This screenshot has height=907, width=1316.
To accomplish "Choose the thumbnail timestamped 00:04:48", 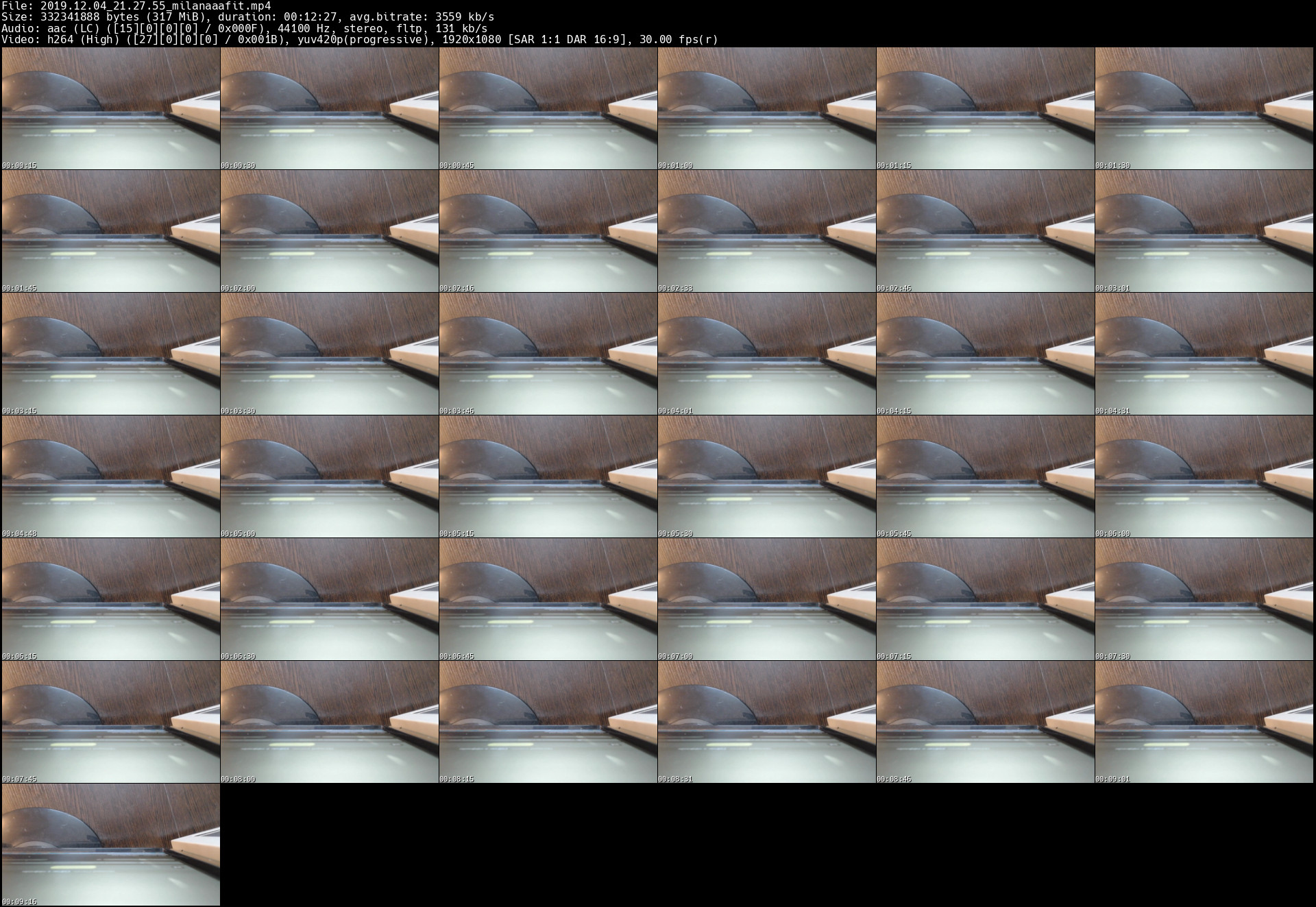I will 111,476.
